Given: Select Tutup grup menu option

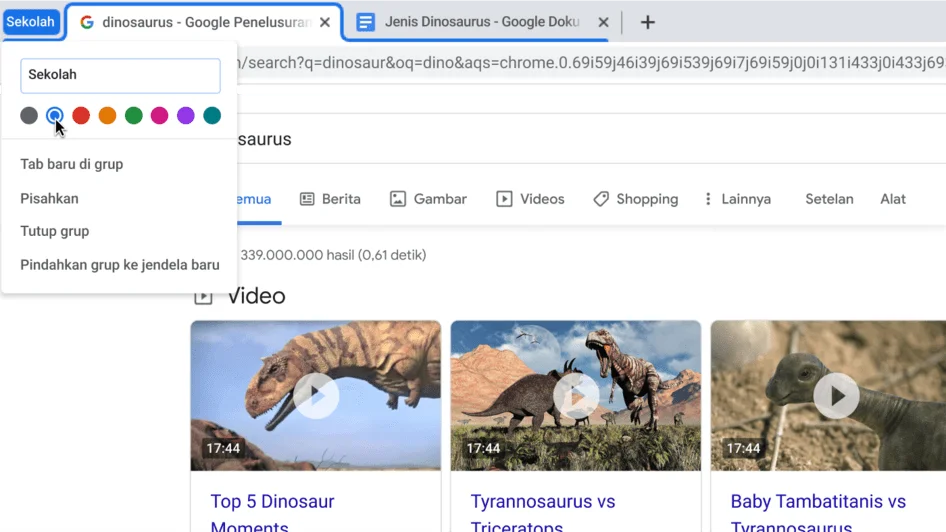Looking at the screenshot, I should (x=55, y=231).
